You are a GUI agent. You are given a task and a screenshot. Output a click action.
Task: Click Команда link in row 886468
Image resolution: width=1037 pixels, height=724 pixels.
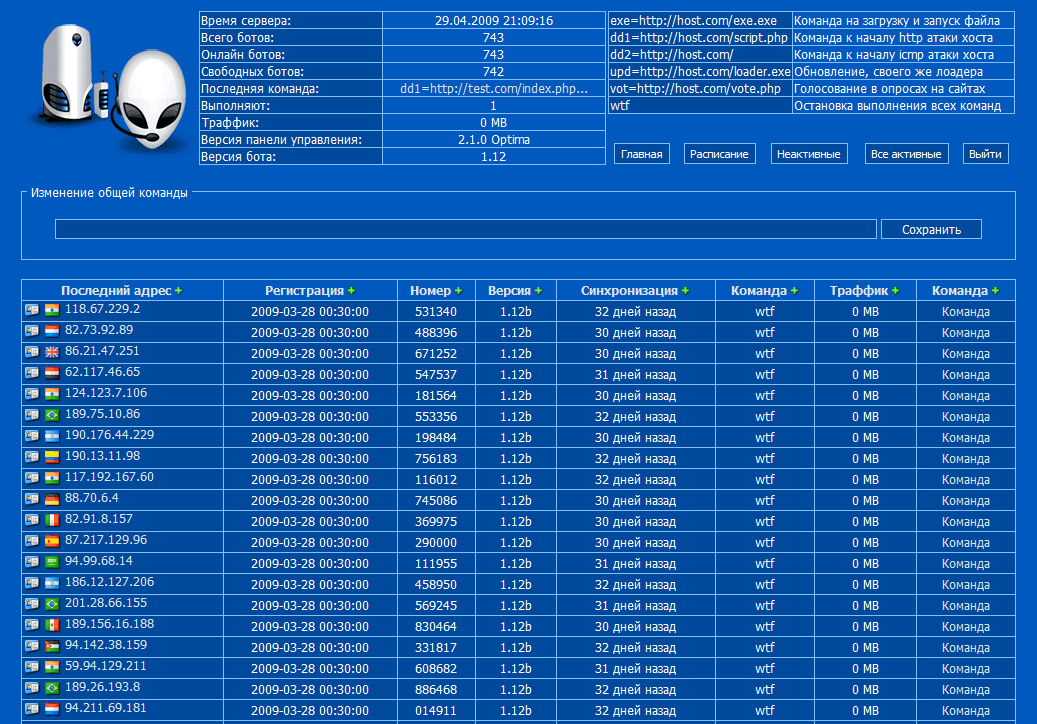(966, 690)
